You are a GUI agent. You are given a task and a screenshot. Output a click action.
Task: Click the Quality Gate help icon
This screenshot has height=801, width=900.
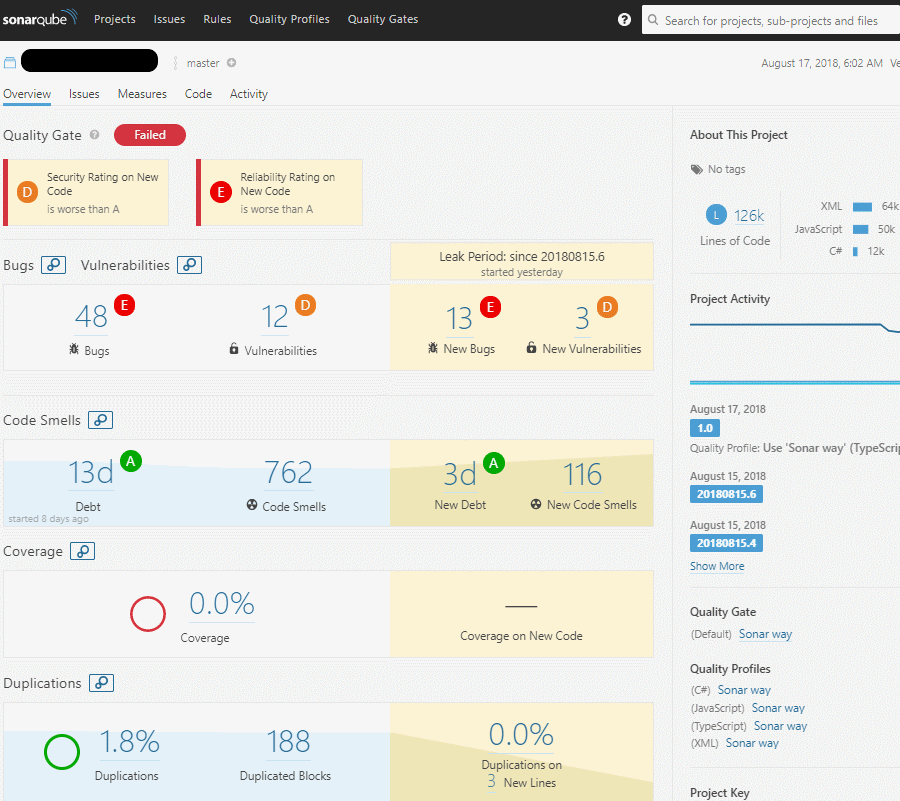(x=95, y=135)
